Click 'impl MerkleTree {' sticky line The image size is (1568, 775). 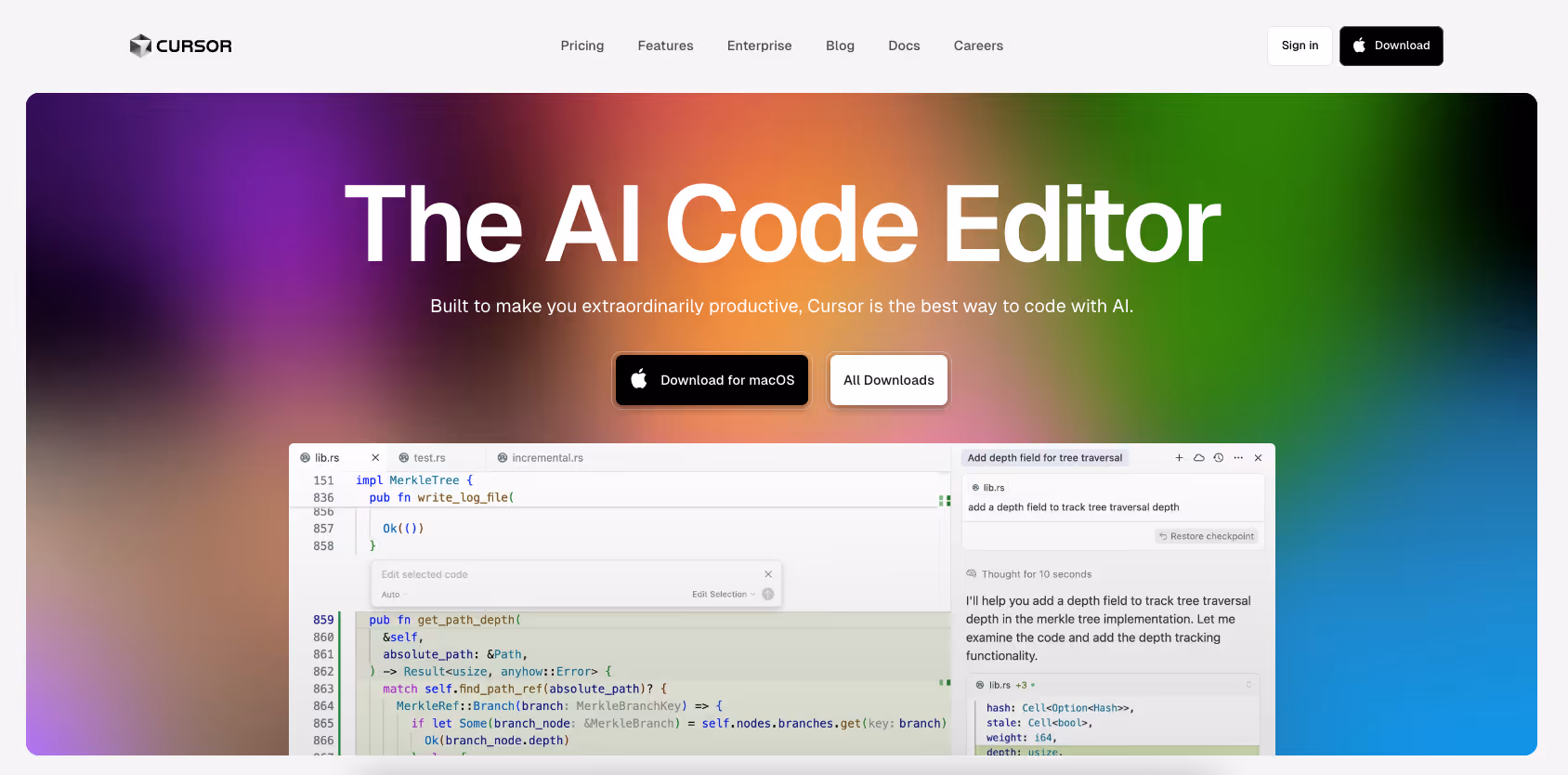click(x=414, y=480)
